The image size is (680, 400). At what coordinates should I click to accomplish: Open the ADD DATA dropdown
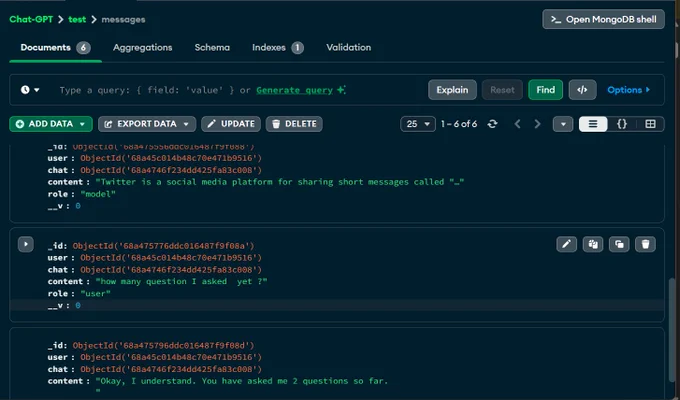[51, 124]
